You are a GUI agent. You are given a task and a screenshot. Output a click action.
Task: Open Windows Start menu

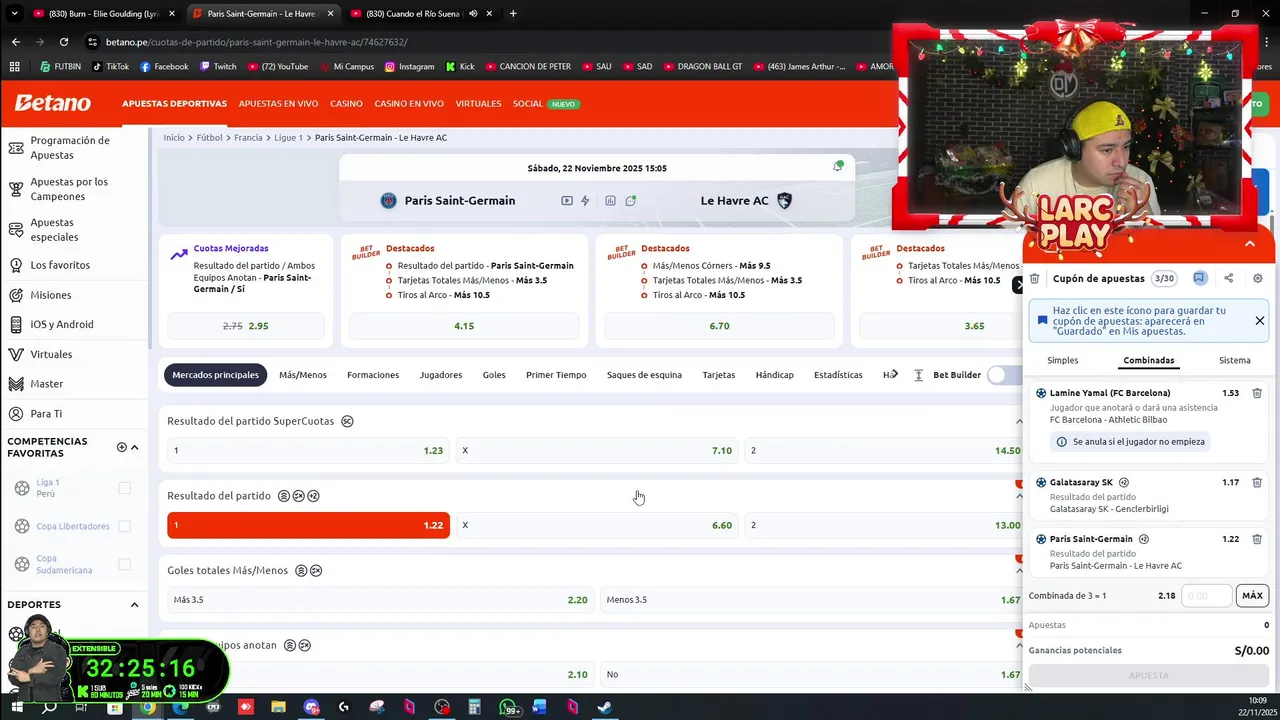(16, 707)
